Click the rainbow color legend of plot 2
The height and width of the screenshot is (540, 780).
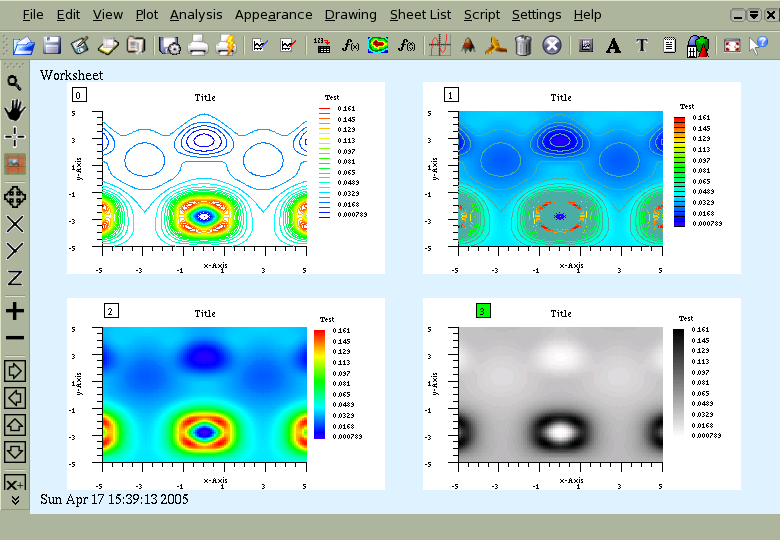[319, 384]
